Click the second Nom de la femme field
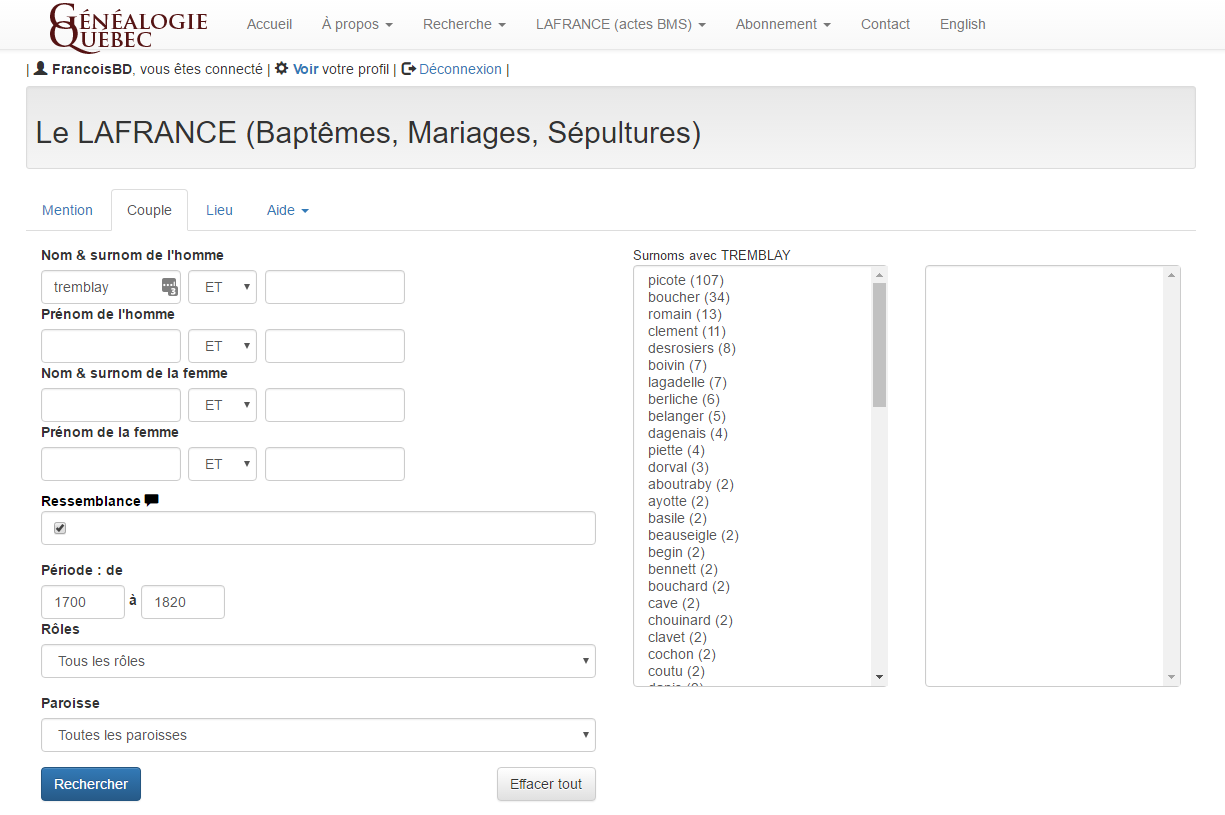This screenshot has width=1225, height=815. point(335,405)
